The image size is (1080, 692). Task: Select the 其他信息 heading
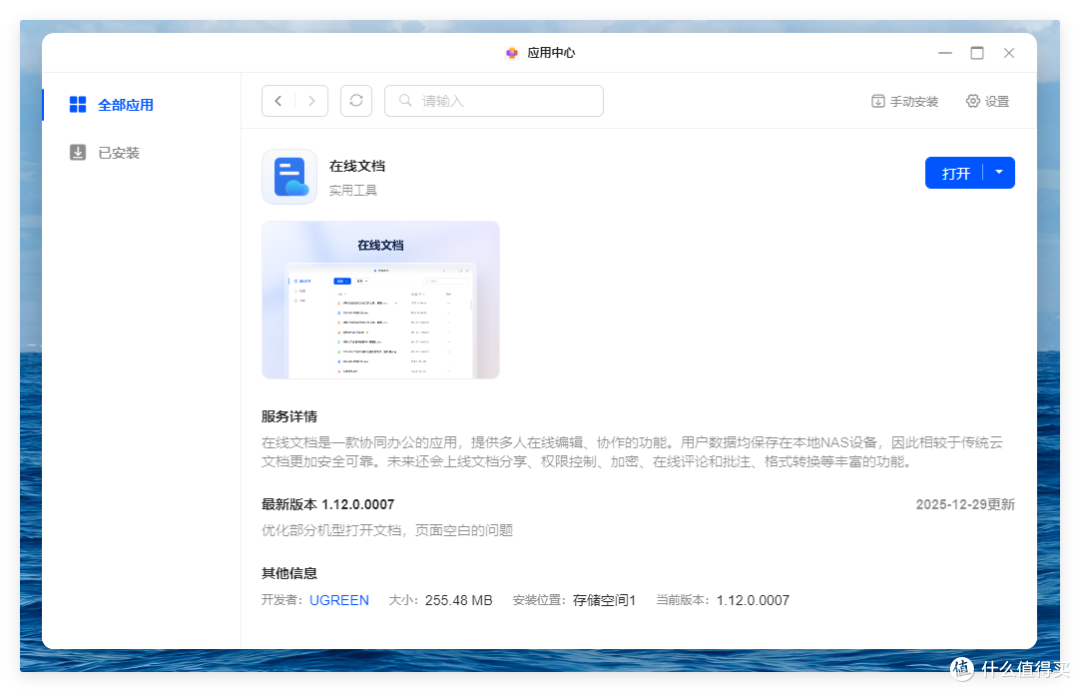289,573
